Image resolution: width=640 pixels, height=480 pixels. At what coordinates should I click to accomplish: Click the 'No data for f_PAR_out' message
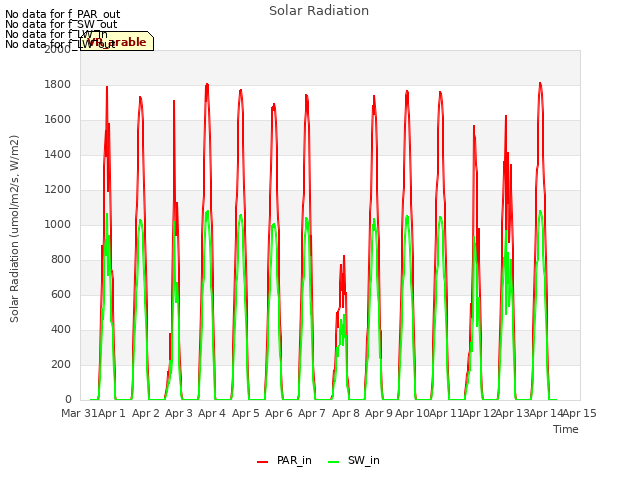62,15
